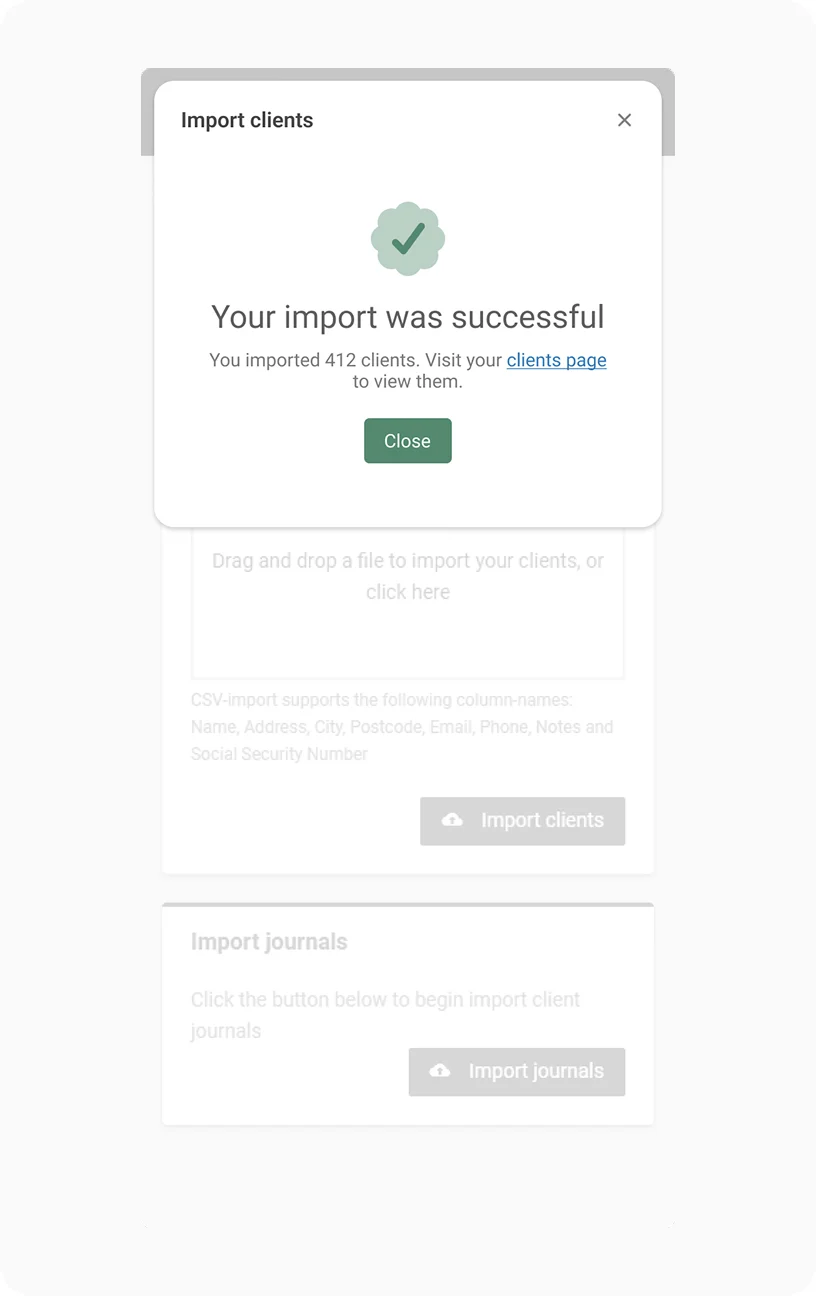Screen dimensions: 816x1296
Task: Click the cloud upload icon beside Import clients
Action: tap(453, 820)
